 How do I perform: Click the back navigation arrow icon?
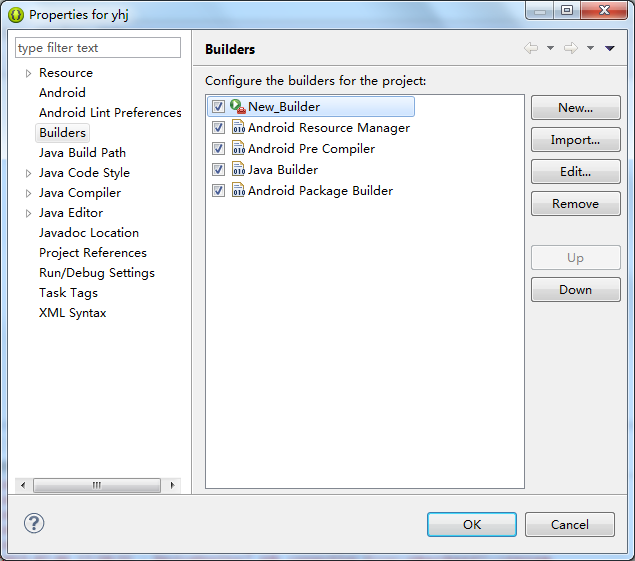click(x=531, y=48)
